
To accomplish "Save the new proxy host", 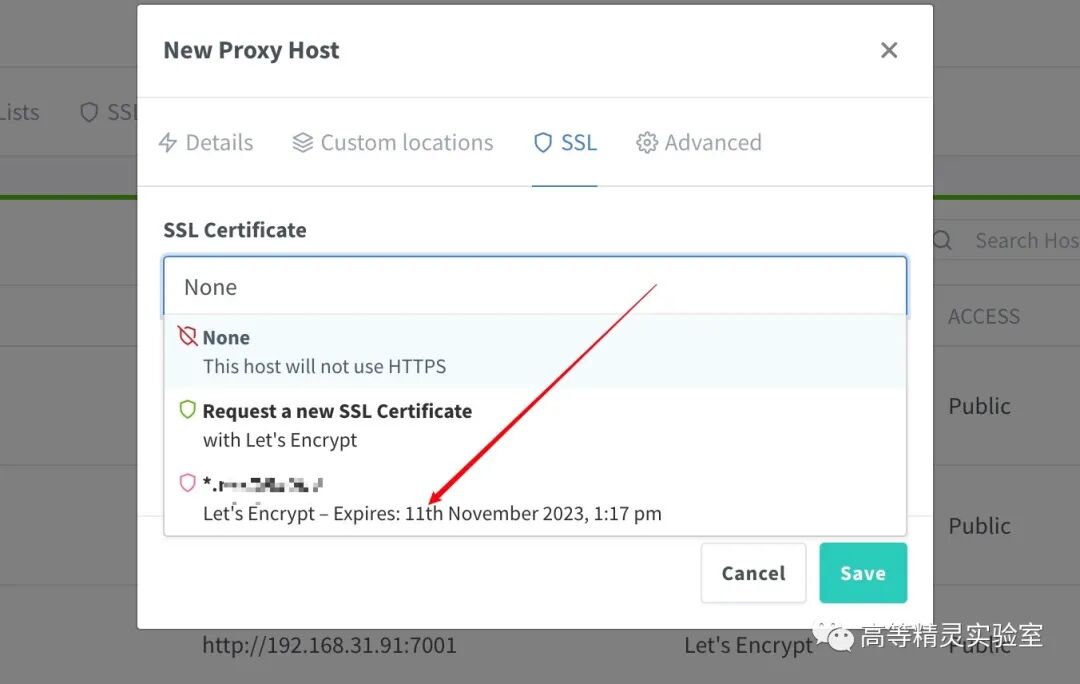I will tap(863, 573).
